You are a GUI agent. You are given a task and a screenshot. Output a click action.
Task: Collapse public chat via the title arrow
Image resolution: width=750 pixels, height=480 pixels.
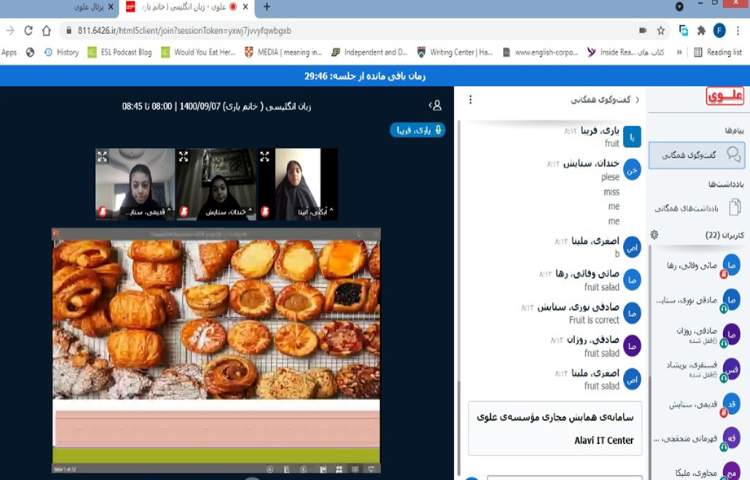pyautogui.click(x=637, y=99)
